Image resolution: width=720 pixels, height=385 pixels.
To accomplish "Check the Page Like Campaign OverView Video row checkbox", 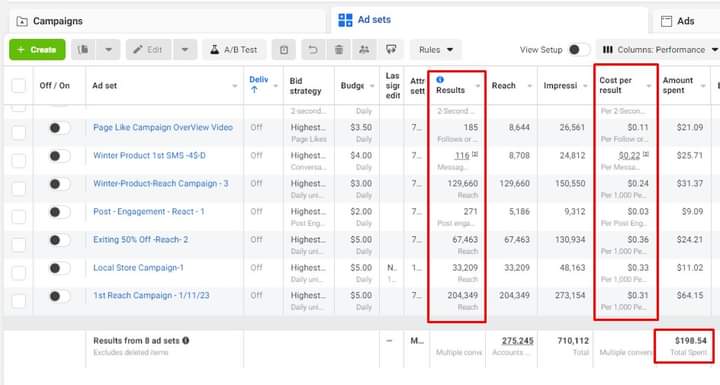I will (18, 133).
